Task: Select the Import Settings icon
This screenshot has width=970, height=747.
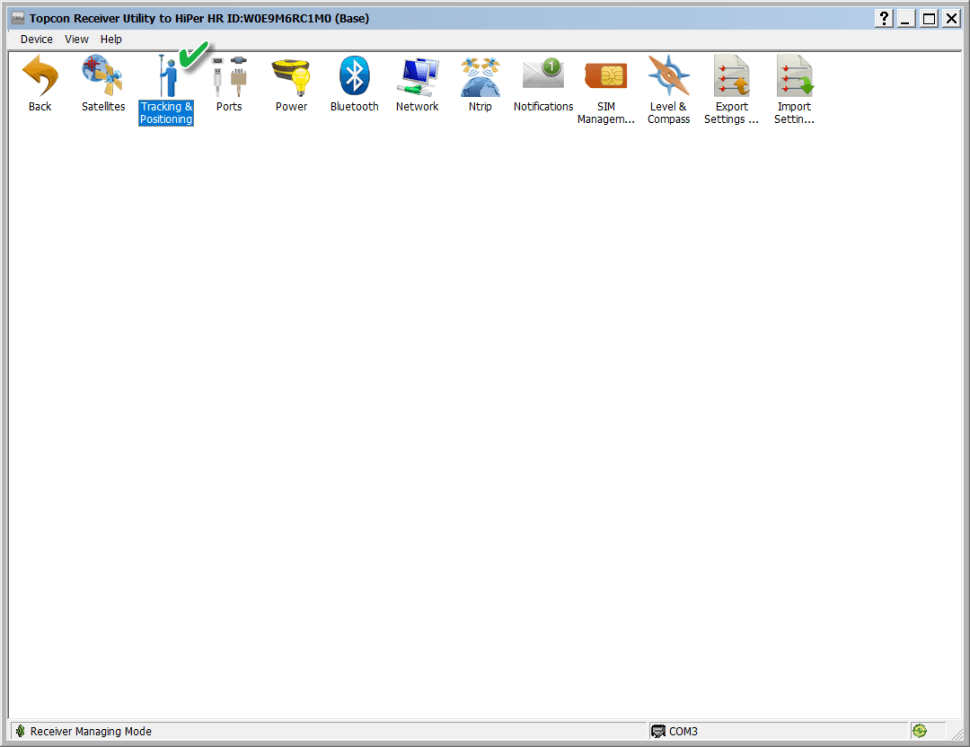Action: [795, 75]
